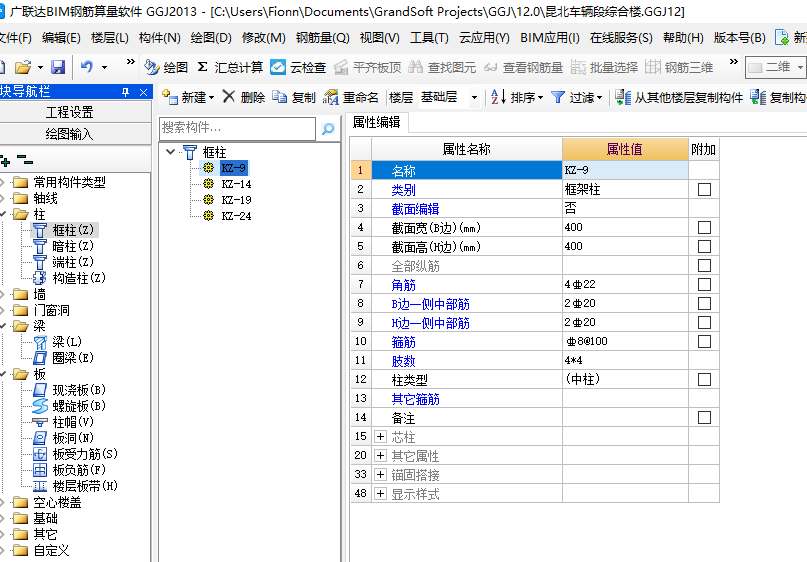Click the 搜索构件 search field
Image resolution: width=807 pixels, height=562 pixels.
pos(237,129)
